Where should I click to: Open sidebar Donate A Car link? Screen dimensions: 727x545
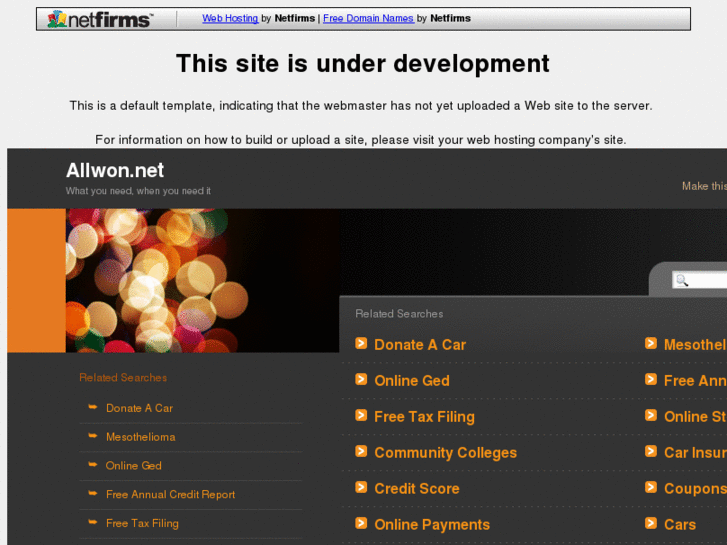coord(139,408)
